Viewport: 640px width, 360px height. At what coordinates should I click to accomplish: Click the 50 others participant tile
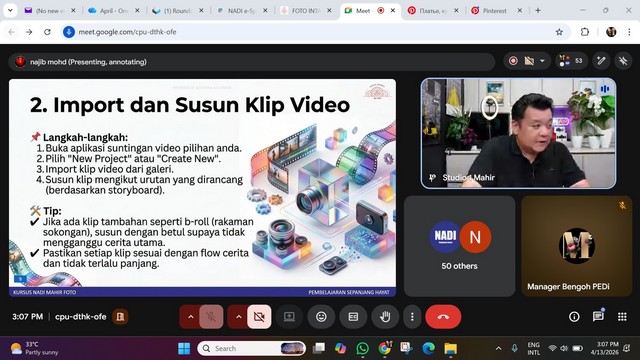pyautogui.click(x=459, y=246)
